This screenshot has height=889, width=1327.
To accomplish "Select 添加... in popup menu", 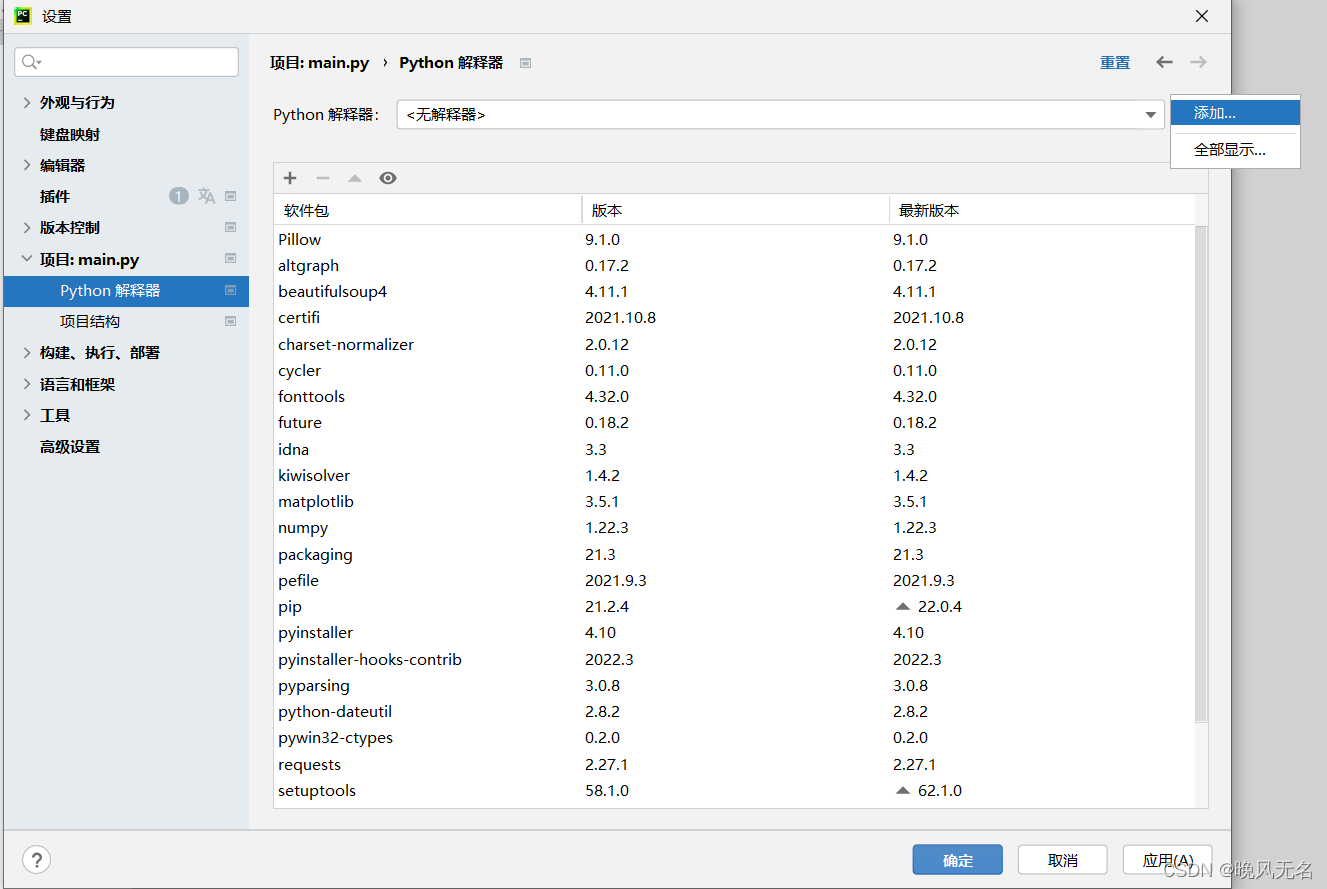I will 1235,113.
